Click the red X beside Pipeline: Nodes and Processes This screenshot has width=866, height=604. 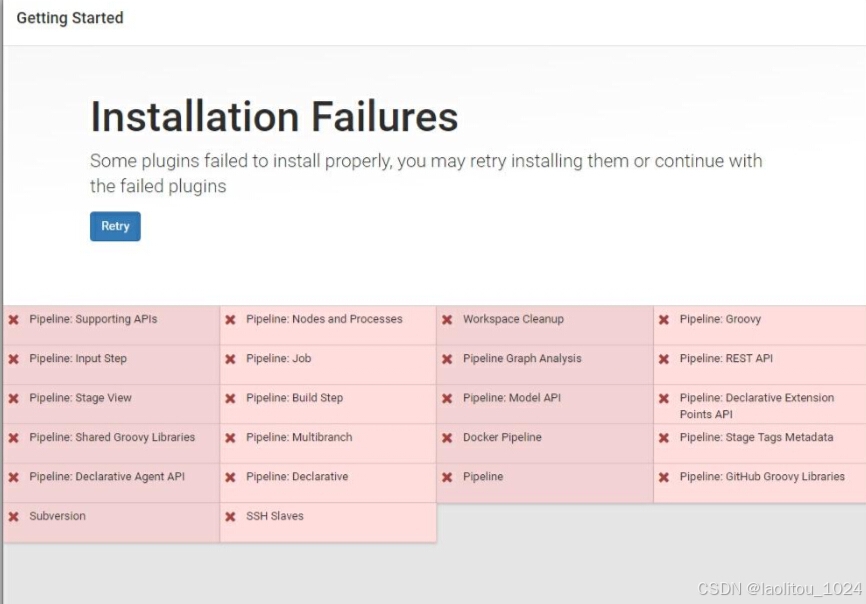(x=230, y=320)
